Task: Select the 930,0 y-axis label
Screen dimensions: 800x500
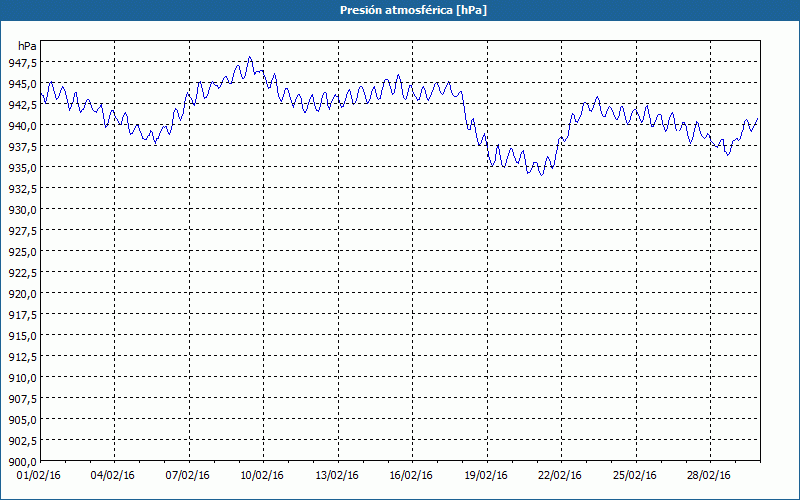Action: (x=22, y=210)
